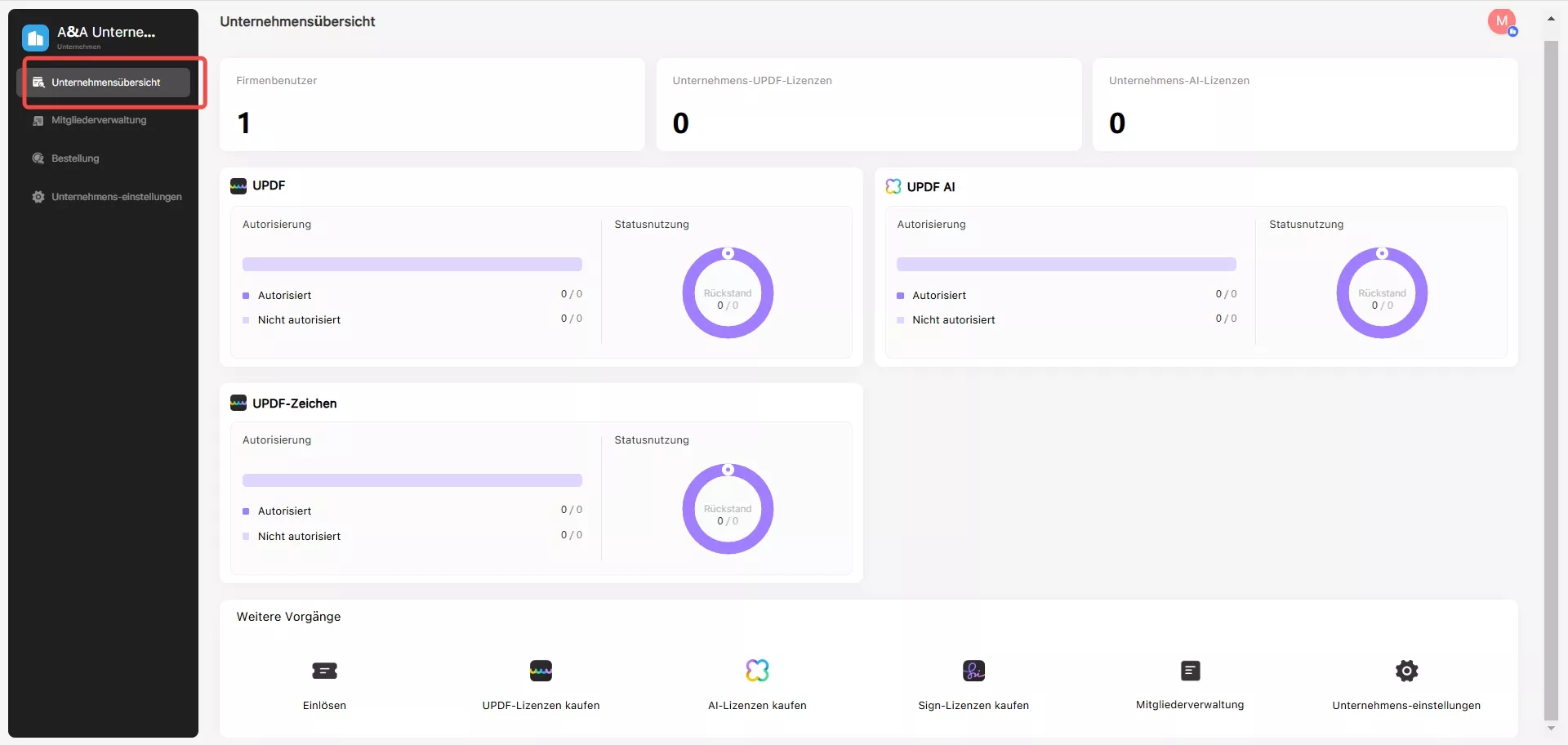Click the Einlösen ticket icon
The height and width of the screenshot is (745, 1568).
[324, 671]
